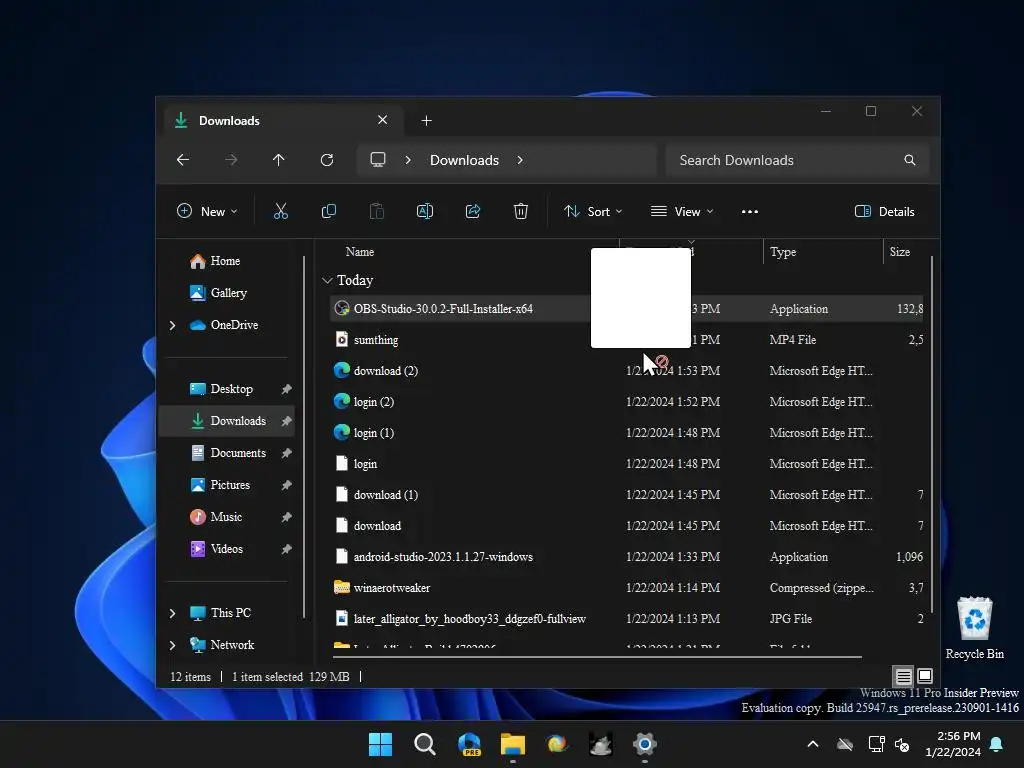The height and width of the screenshot is (768, 1024).
Task: Click the Search Downloads field
Action: (797, 160)
